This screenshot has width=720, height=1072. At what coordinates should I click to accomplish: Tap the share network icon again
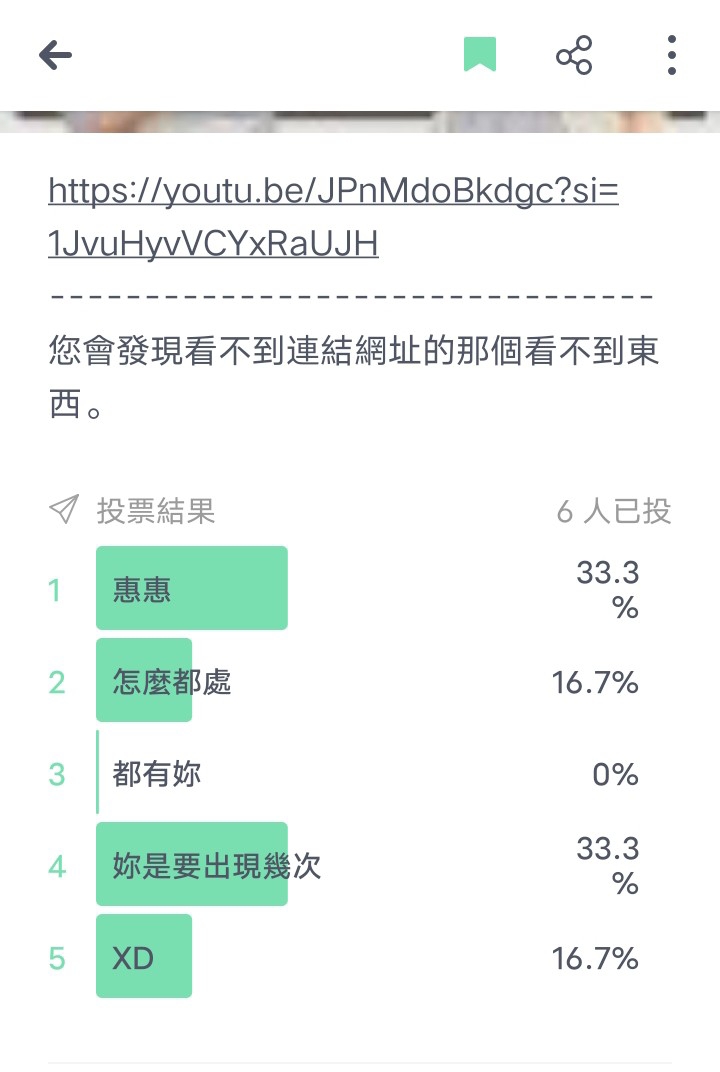[574, 56]
